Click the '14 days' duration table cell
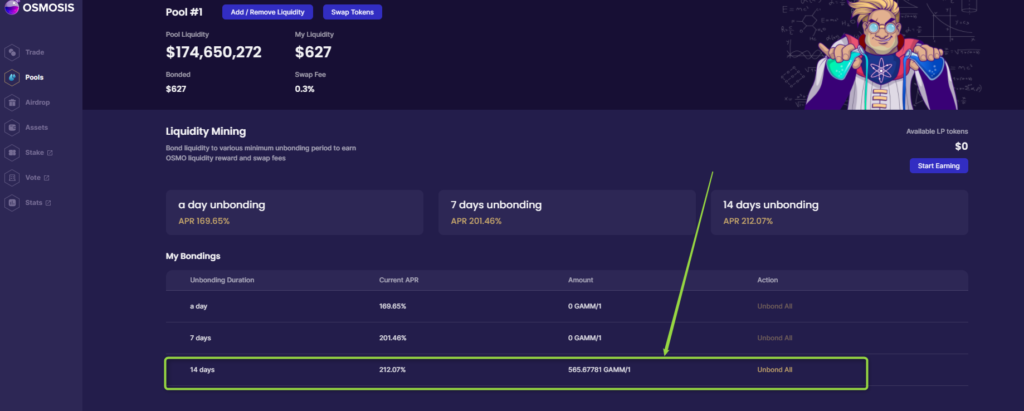 [x=202, y=370]
